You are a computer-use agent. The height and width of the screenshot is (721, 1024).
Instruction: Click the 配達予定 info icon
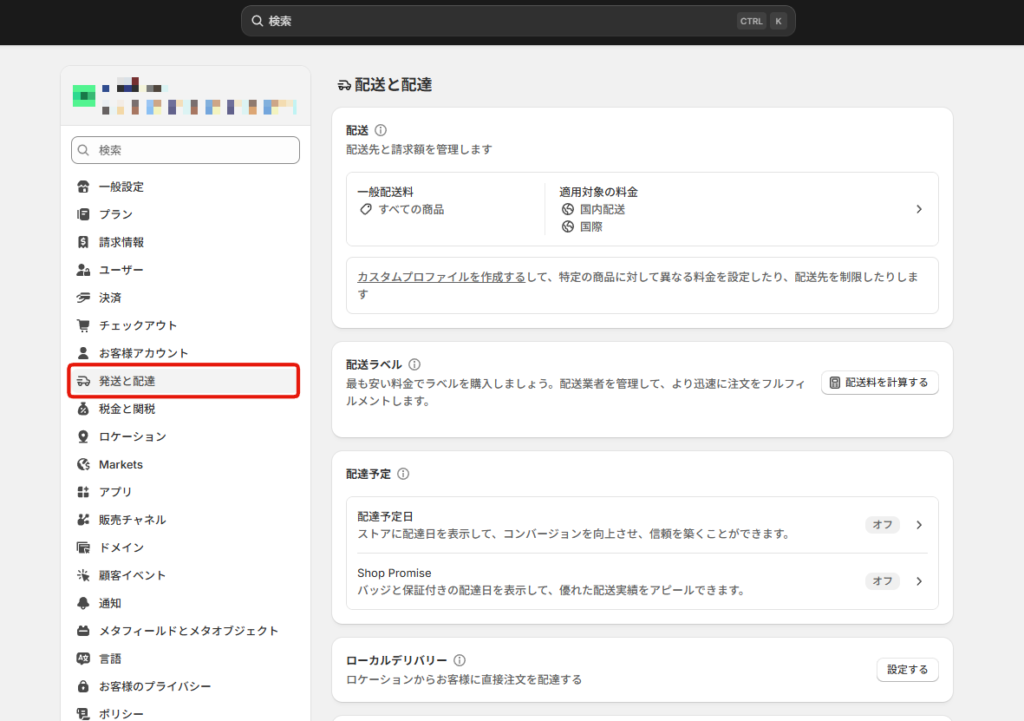point(406,475)
